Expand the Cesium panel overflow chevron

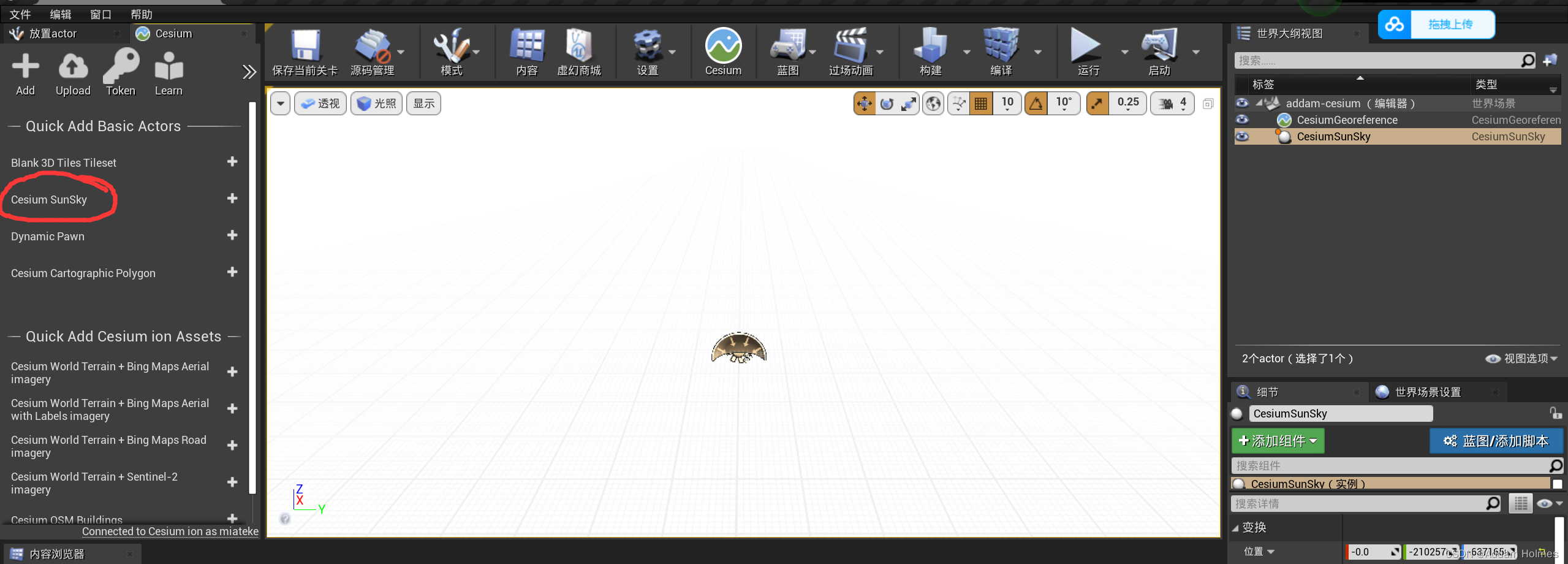[x=249, y=72]
